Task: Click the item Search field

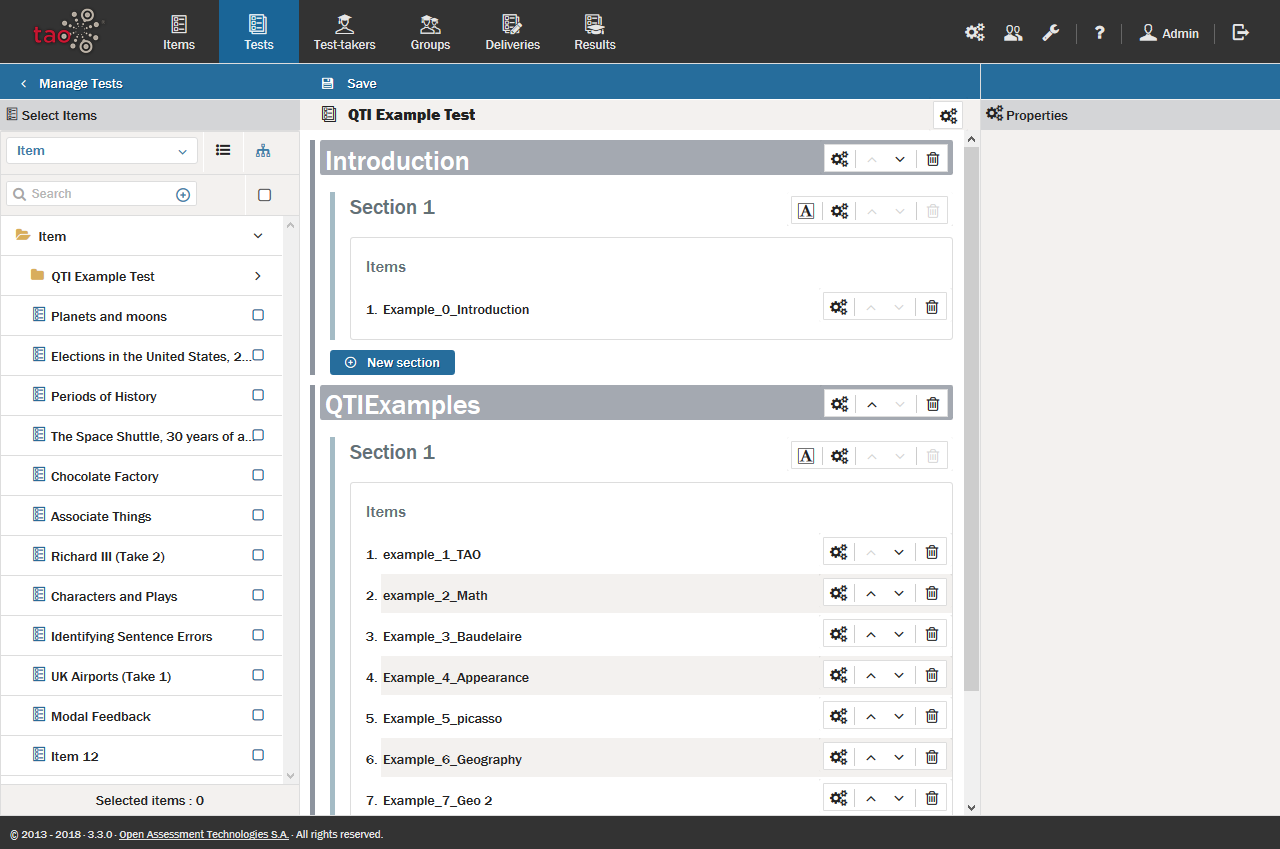Action: coord(95,194)
